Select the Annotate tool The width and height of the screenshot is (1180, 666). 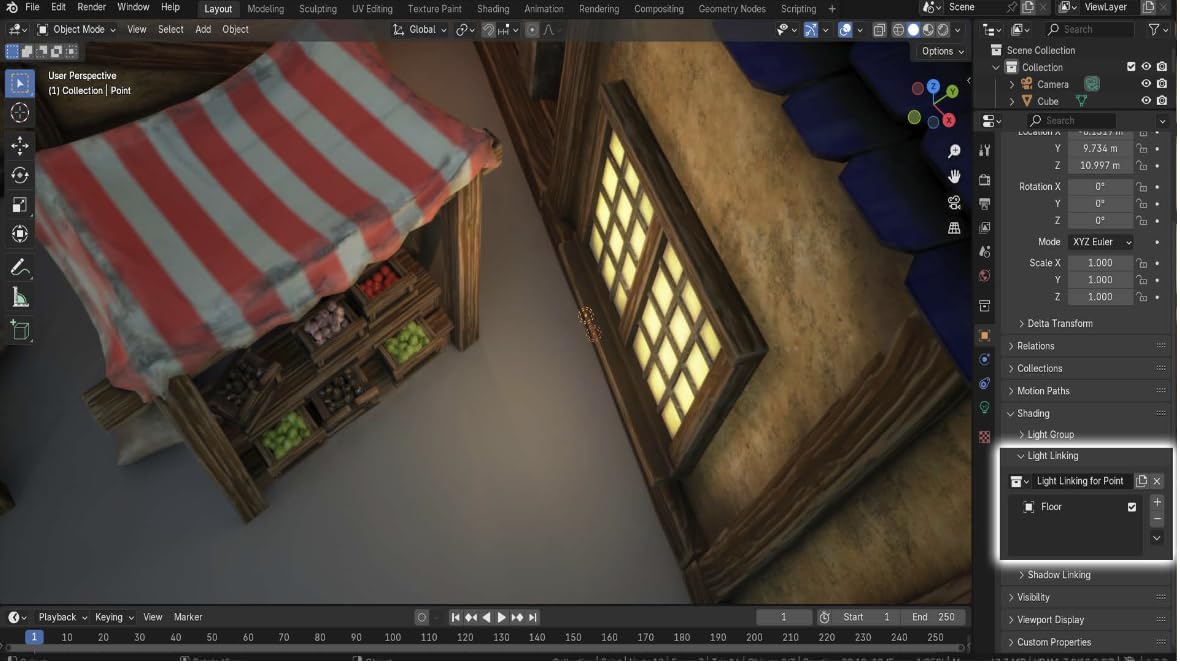pos(20,268)
